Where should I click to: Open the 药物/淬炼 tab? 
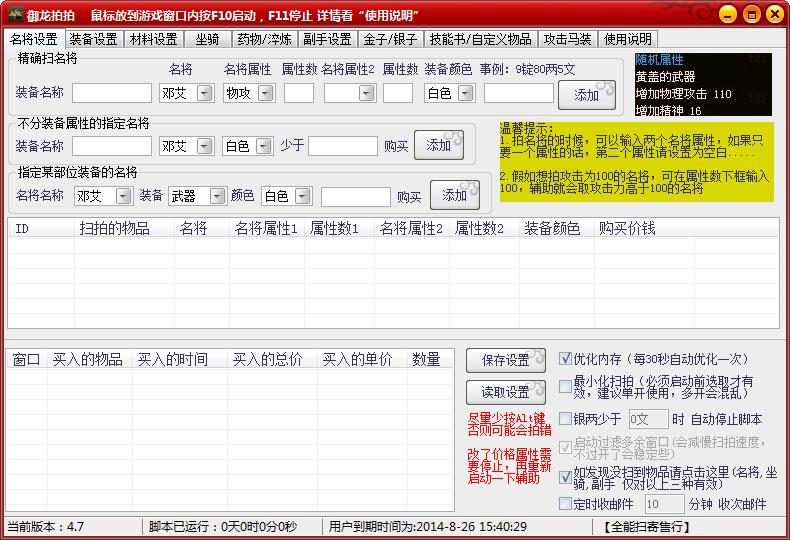(265, 39)
